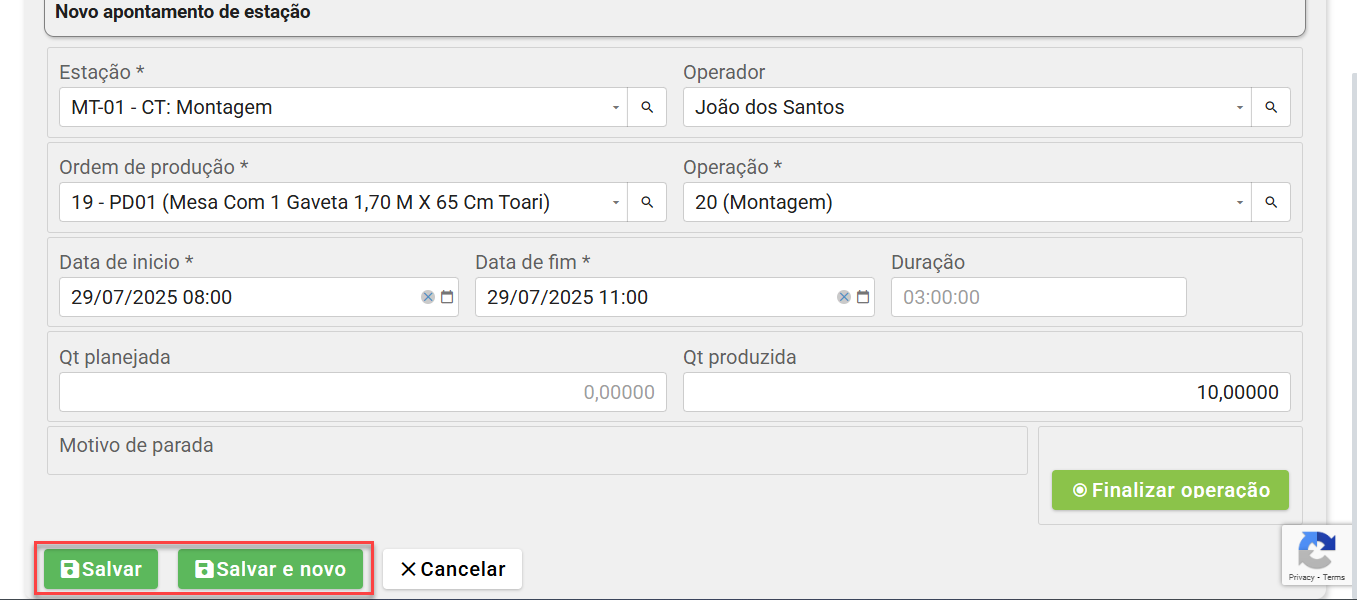Image resolution: width=1357 pixels, height=600 pixels.
Task: Click the Duração time field
Action: pos(1038,297)
